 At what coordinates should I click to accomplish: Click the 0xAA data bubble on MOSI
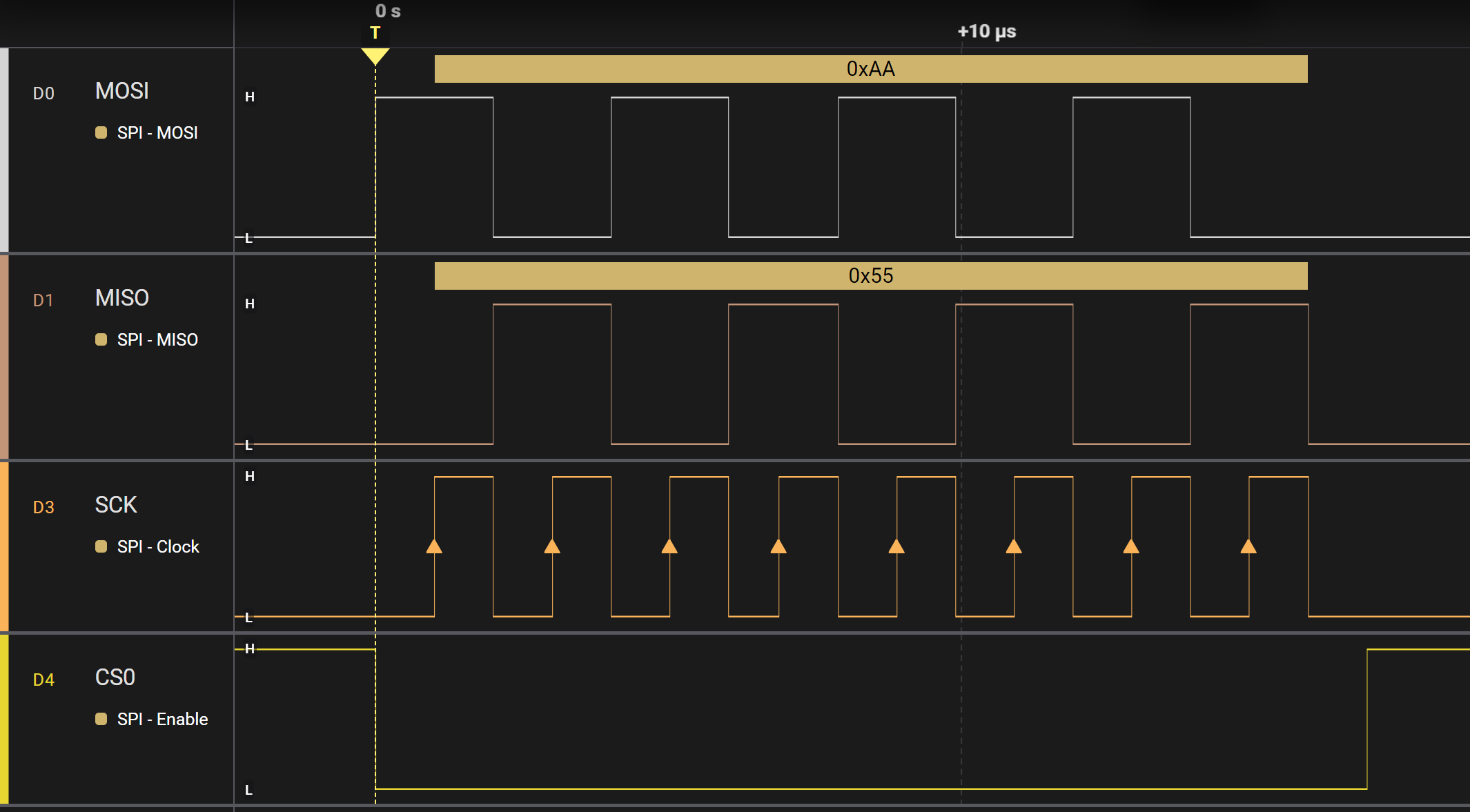(x=870, y=68)
